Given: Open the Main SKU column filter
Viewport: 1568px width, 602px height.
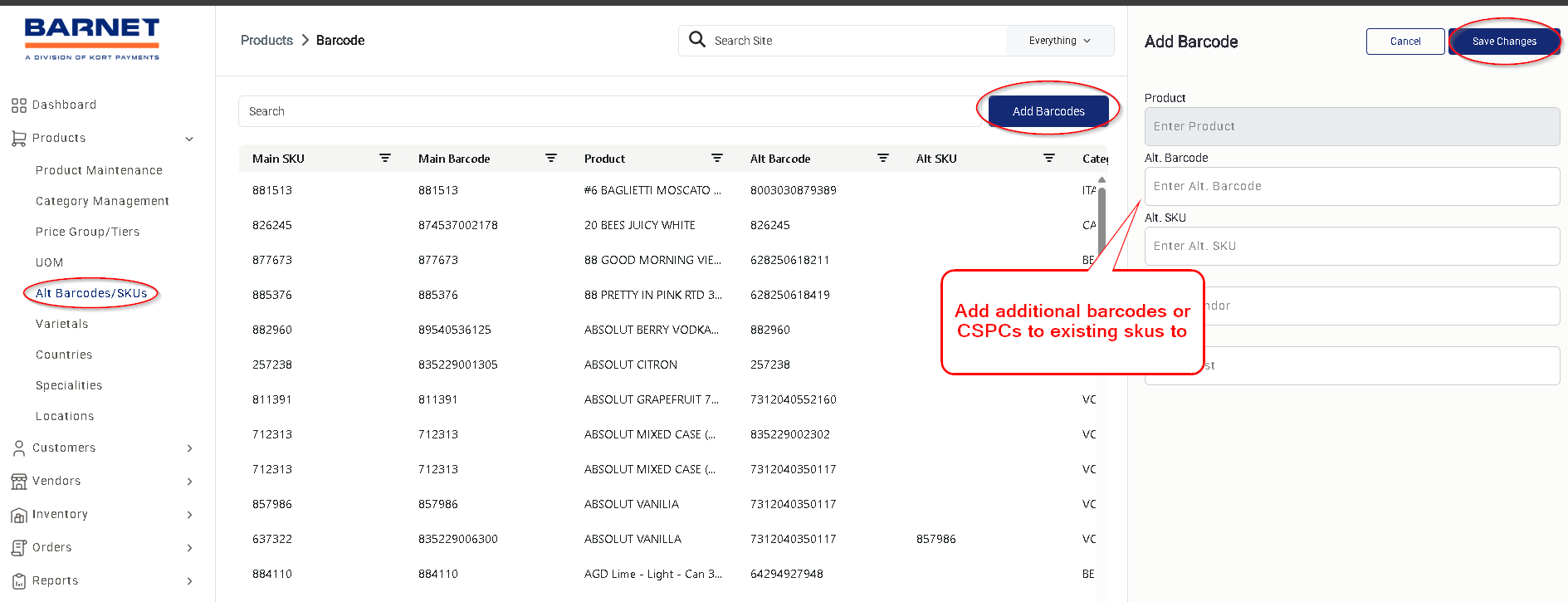Looking at the screenshot, I should (x=385, y=158).
